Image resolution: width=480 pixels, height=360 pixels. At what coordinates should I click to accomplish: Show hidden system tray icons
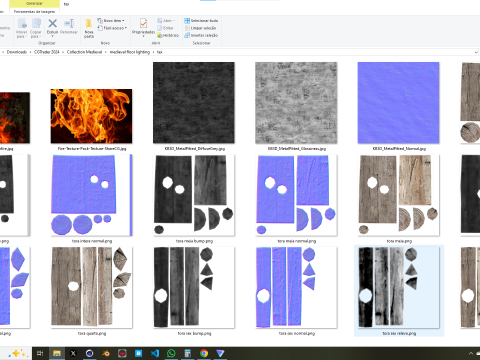pos(471,353)
